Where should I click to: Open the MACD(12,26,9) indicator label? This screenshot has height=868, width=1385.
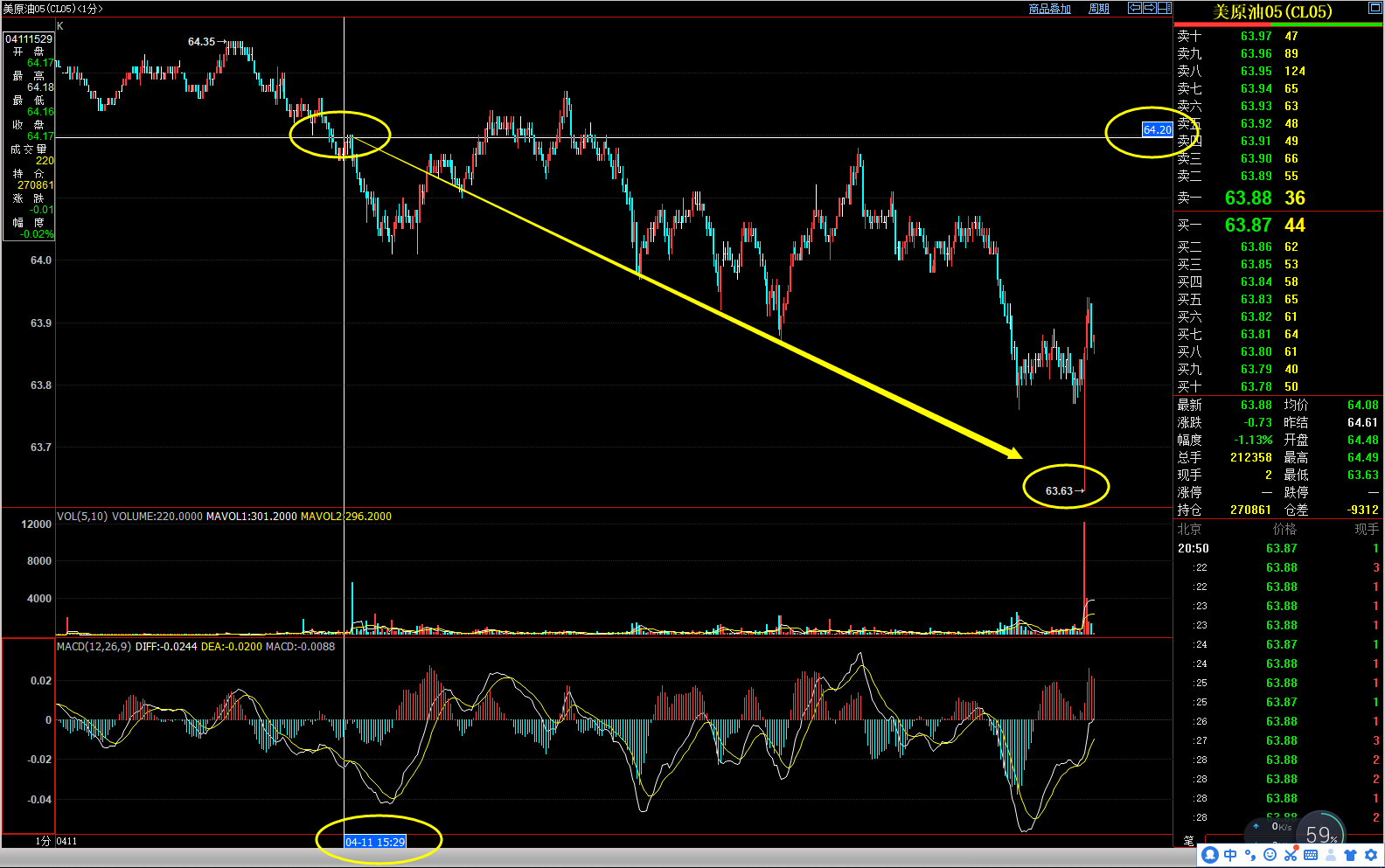(94, 647)
